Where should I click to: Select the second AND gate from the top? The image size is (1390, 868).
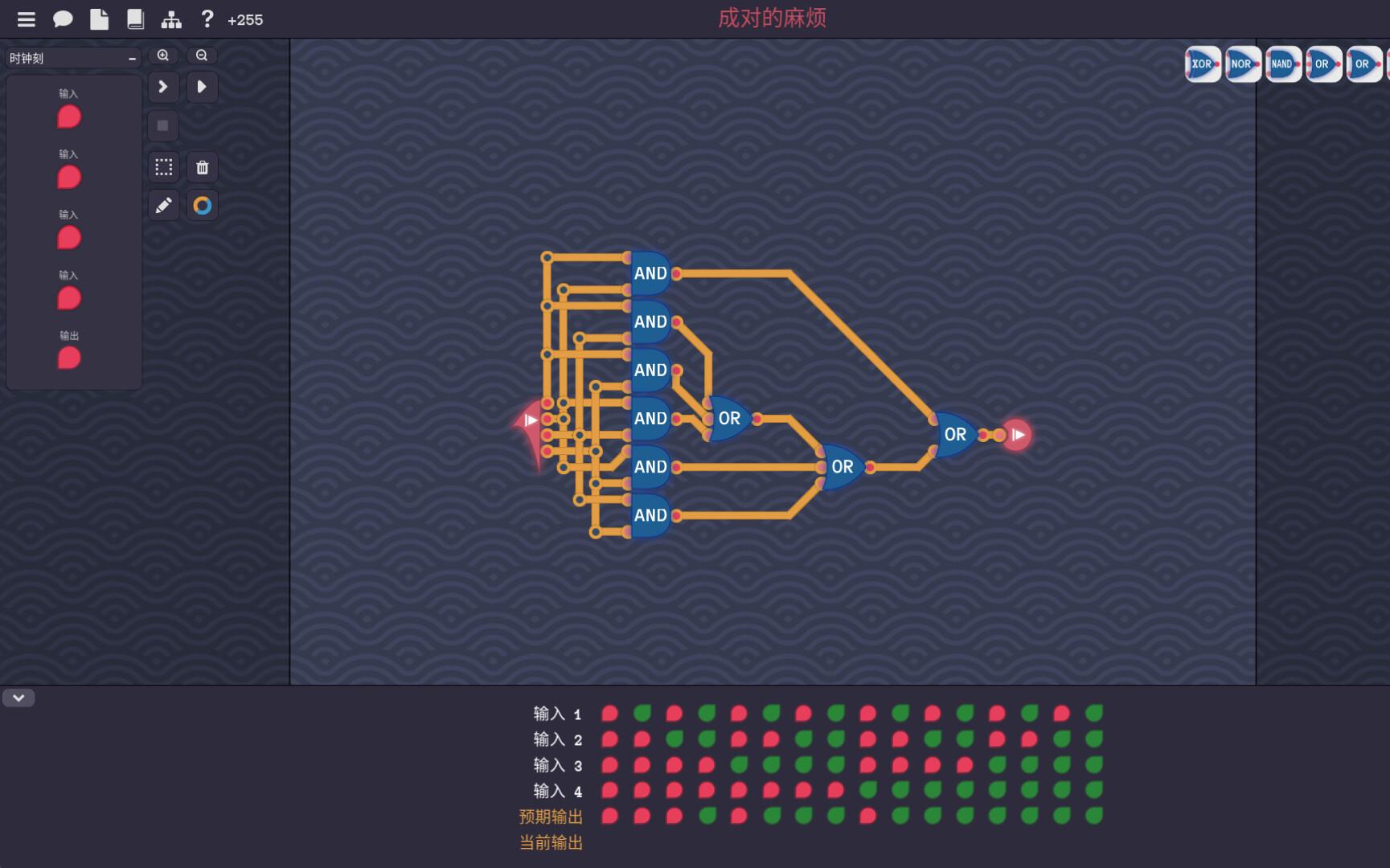click(x=650, y=321)
